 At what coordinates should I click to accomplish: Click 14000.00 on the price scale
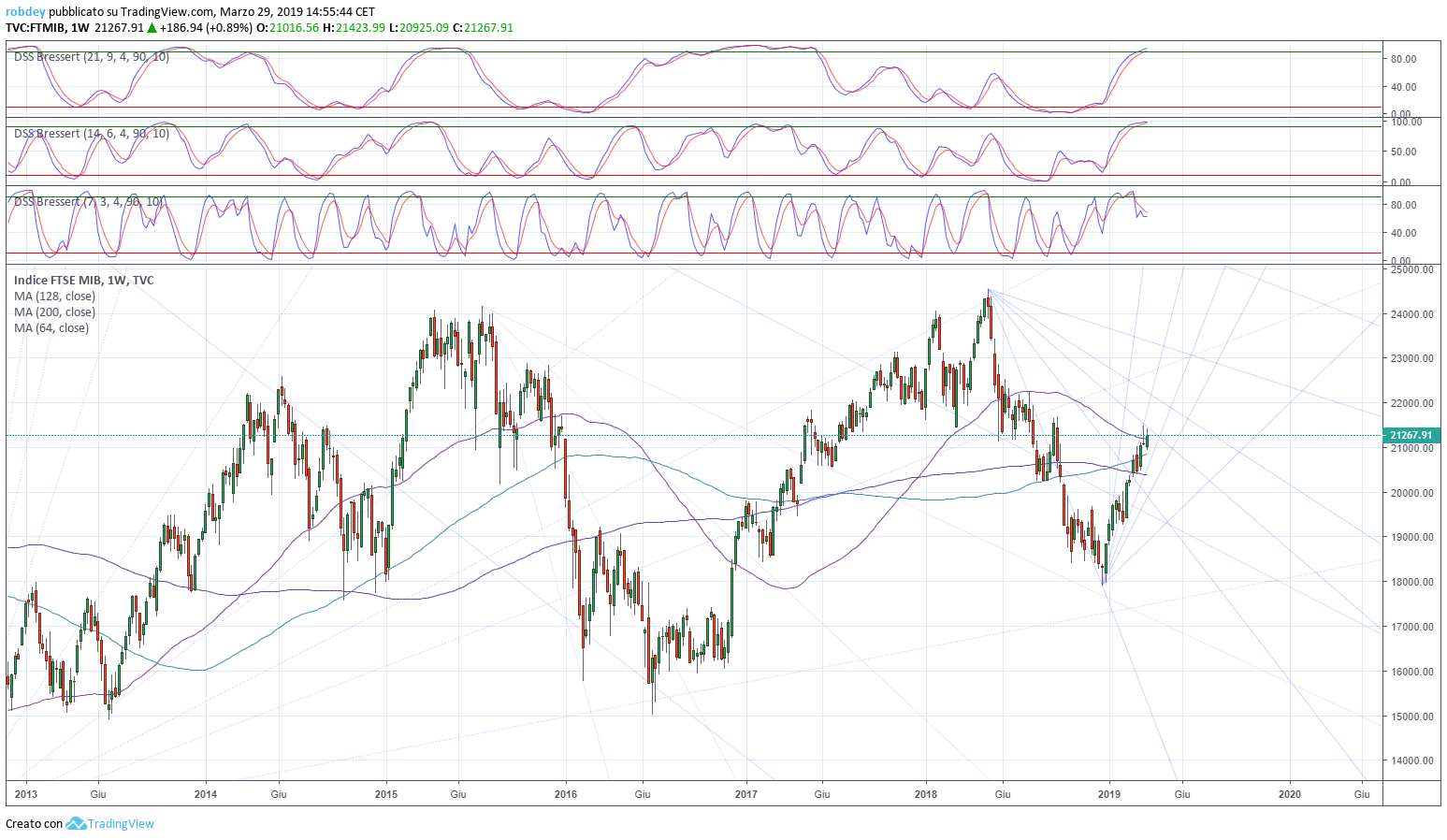click(1412, 760)
